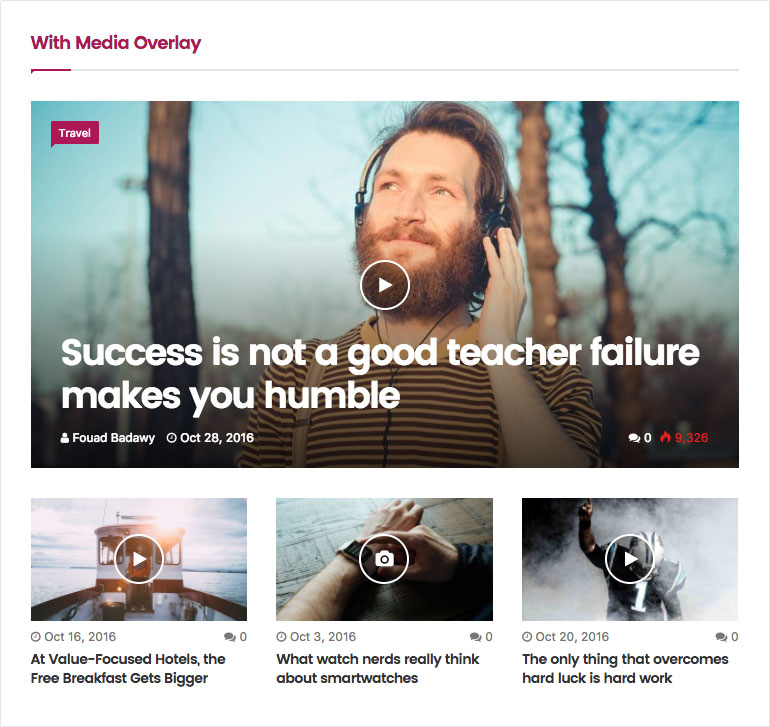
Task: Open the camera icon on the smartwatch thumbnail
Action: (384, 559)
